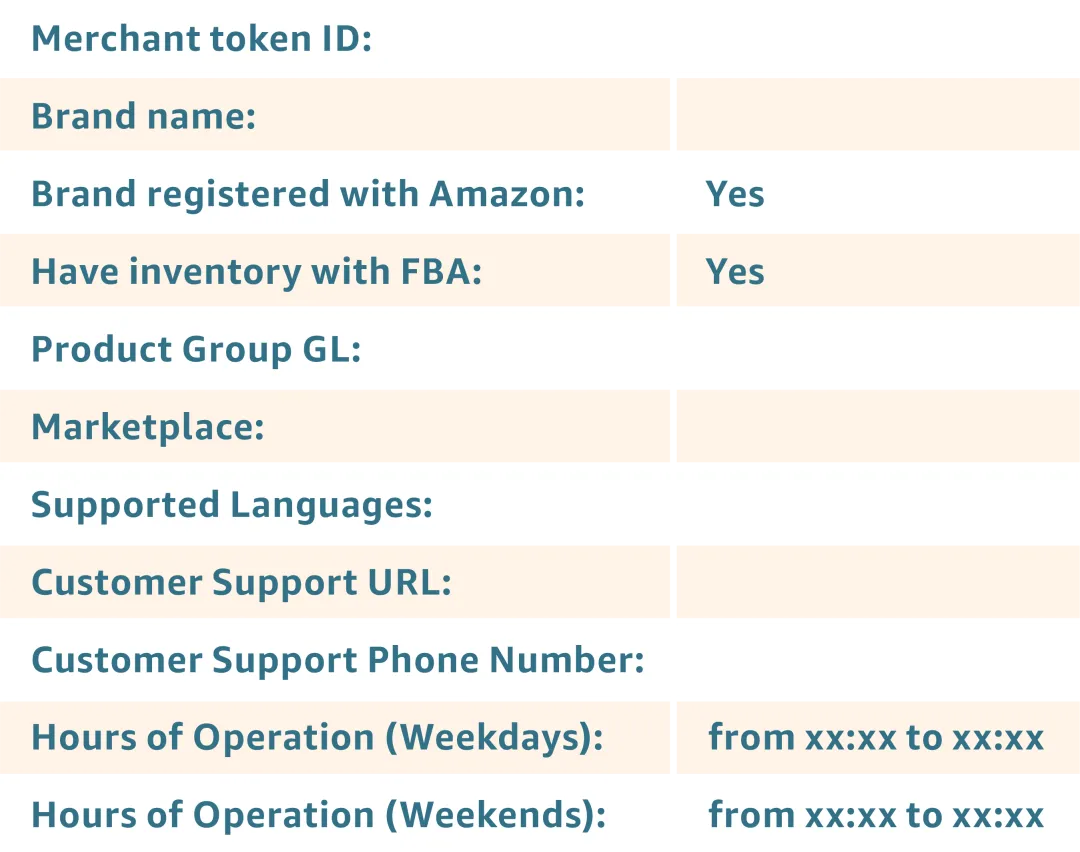The image size is (1080, 852).
Task: Click the "Merchant token ID:" label
Action: pyautogui.click(x=201, y=39)
